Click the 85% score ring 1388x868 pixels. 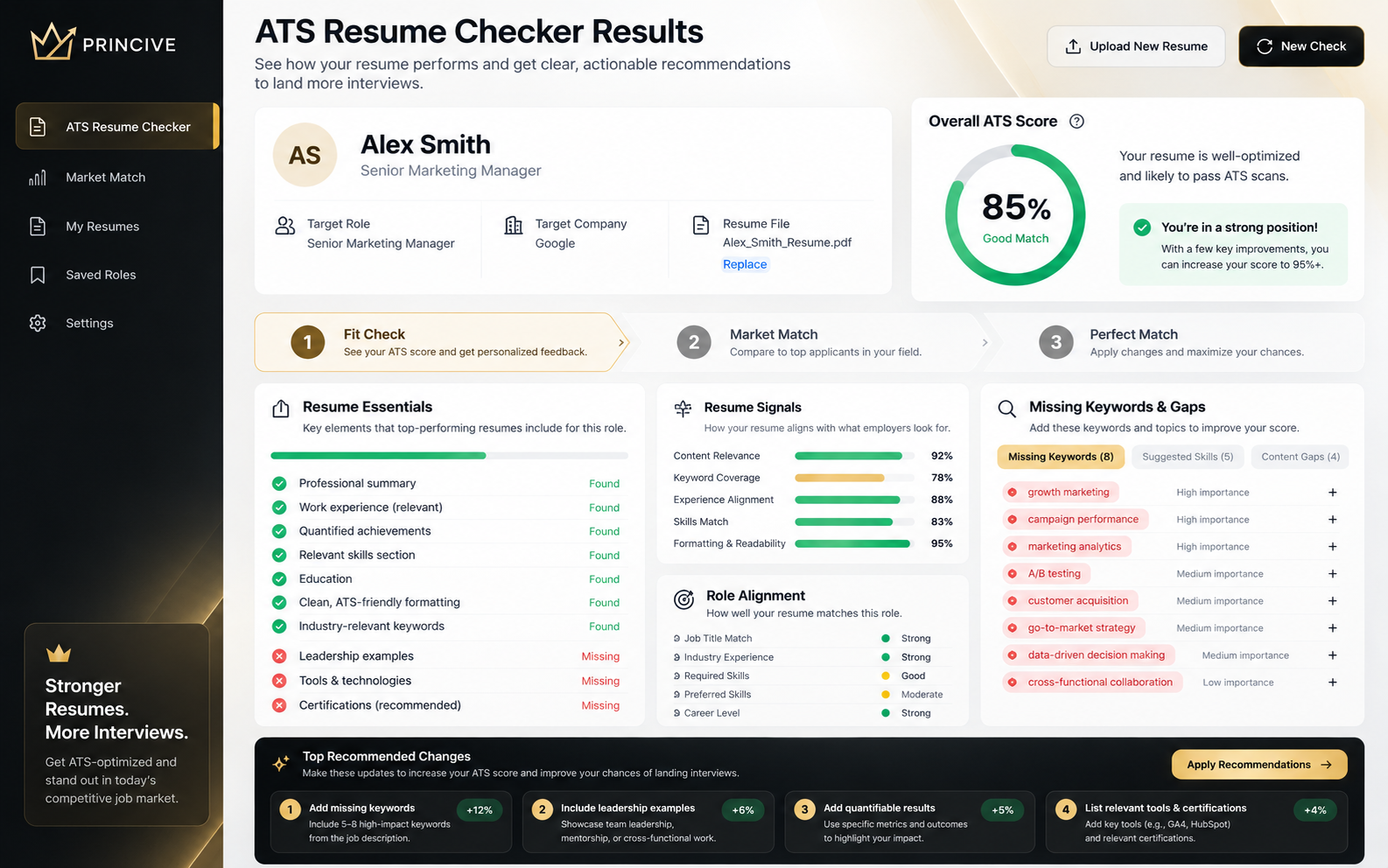(1015, 215)
